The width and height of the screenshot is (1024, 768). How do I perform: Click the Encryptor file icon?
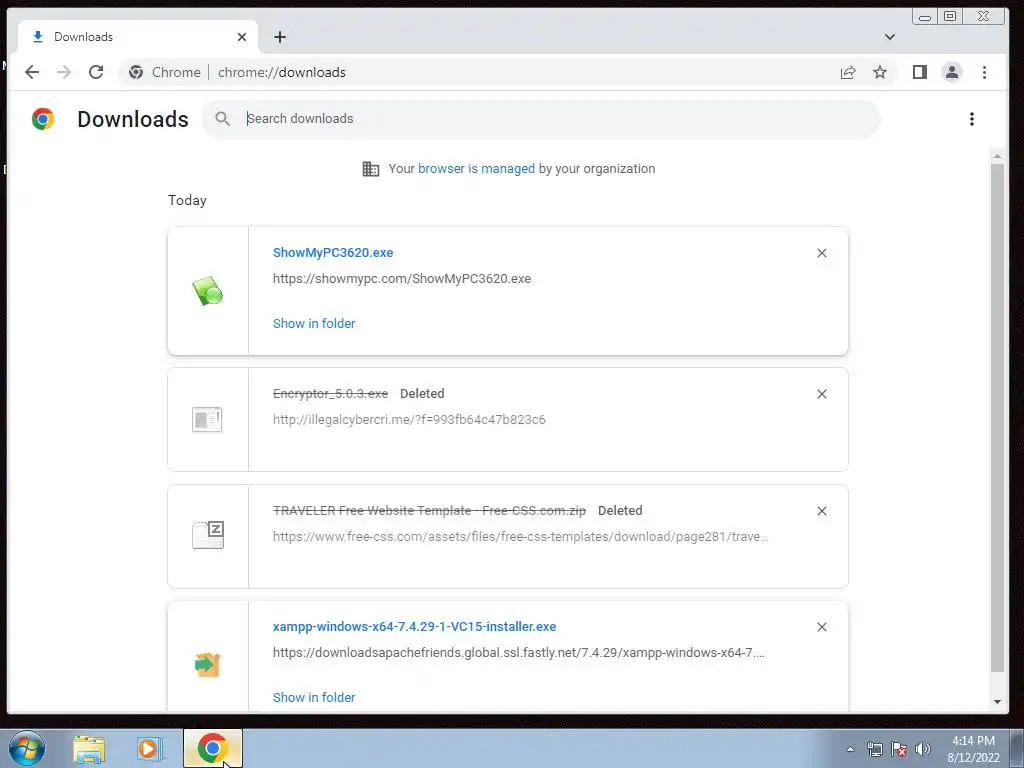(207, 419)
